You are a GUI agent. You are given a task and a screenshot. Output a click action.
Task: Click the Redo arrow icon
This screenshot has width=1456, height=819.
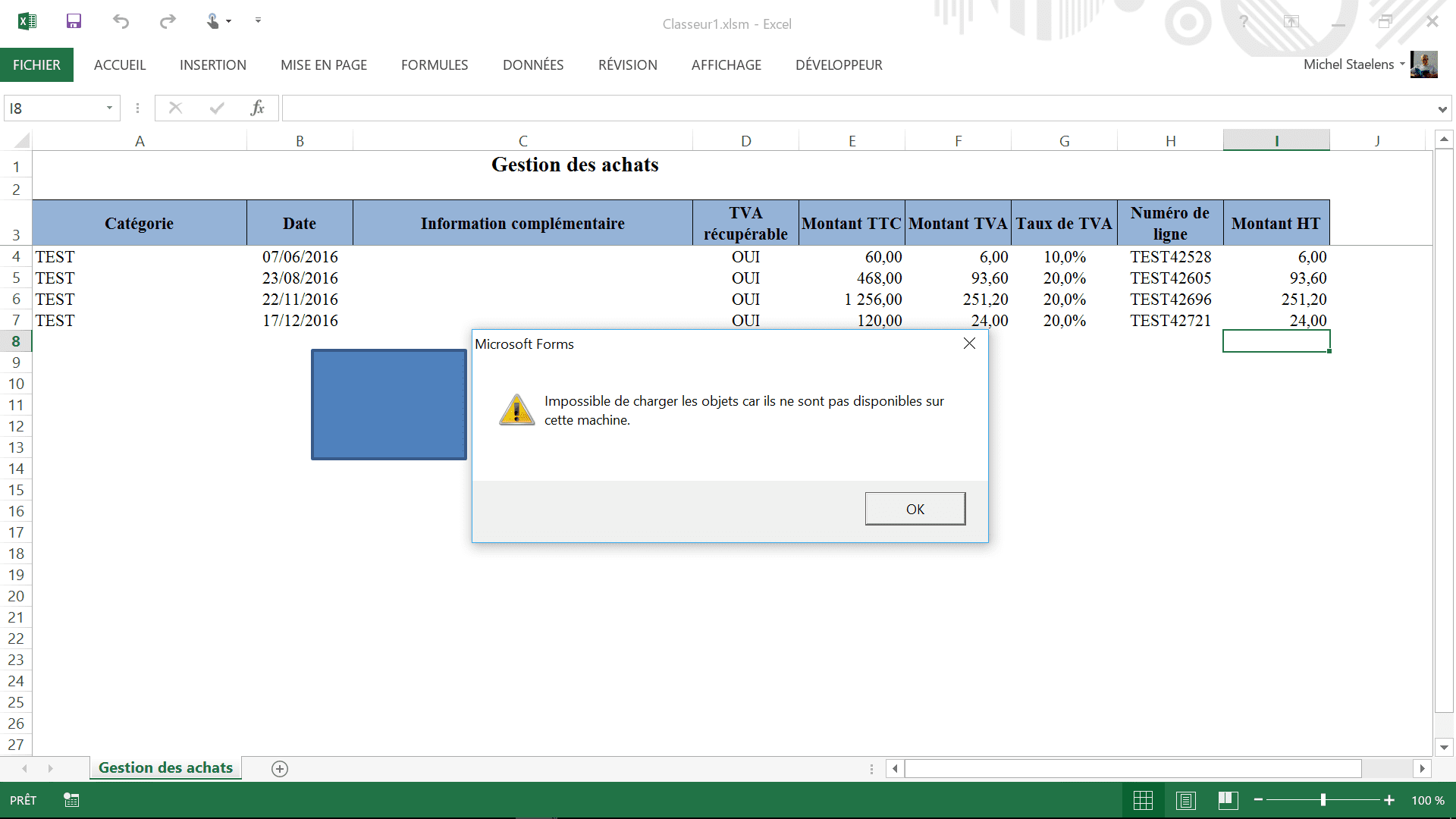168,21
